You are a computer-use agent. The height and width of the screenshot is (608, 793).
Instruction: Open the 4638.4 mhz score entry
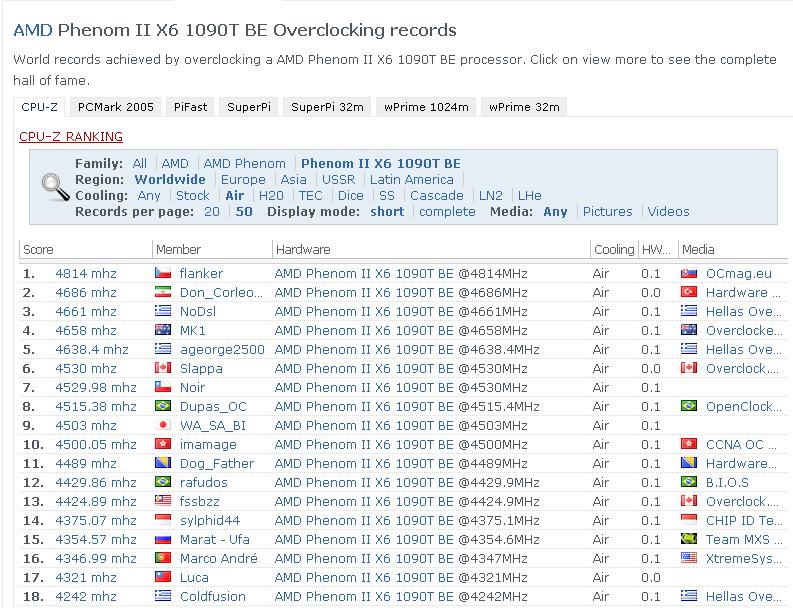92,350
